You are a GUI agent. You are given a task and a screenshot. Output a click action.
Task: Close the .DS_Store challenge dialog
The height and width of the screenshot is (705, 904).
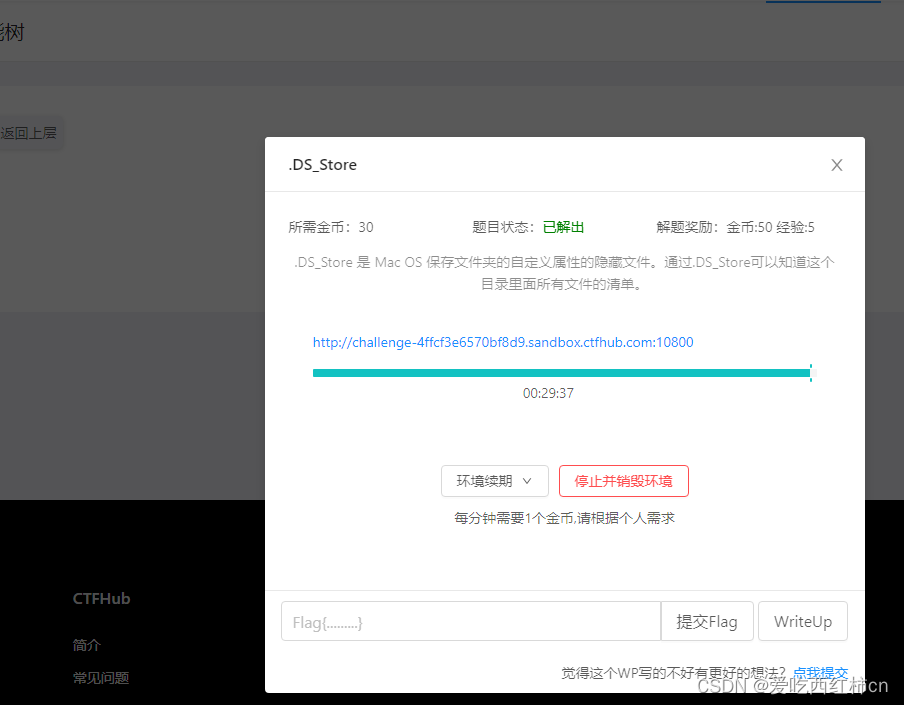click(836, 165)
